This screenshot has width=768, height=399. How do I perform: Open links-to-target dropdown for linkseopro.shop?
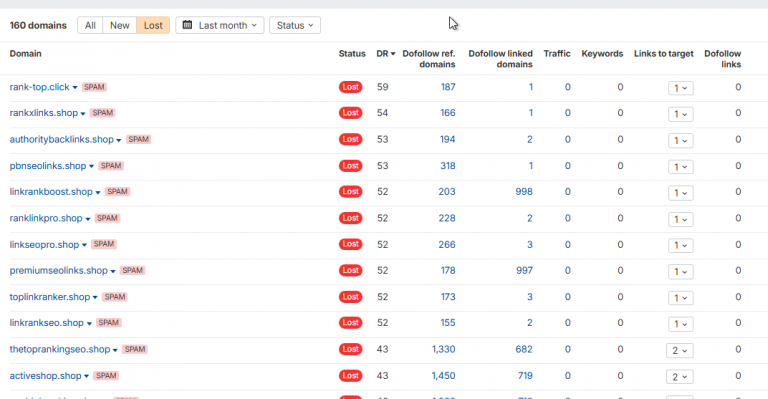680,245
